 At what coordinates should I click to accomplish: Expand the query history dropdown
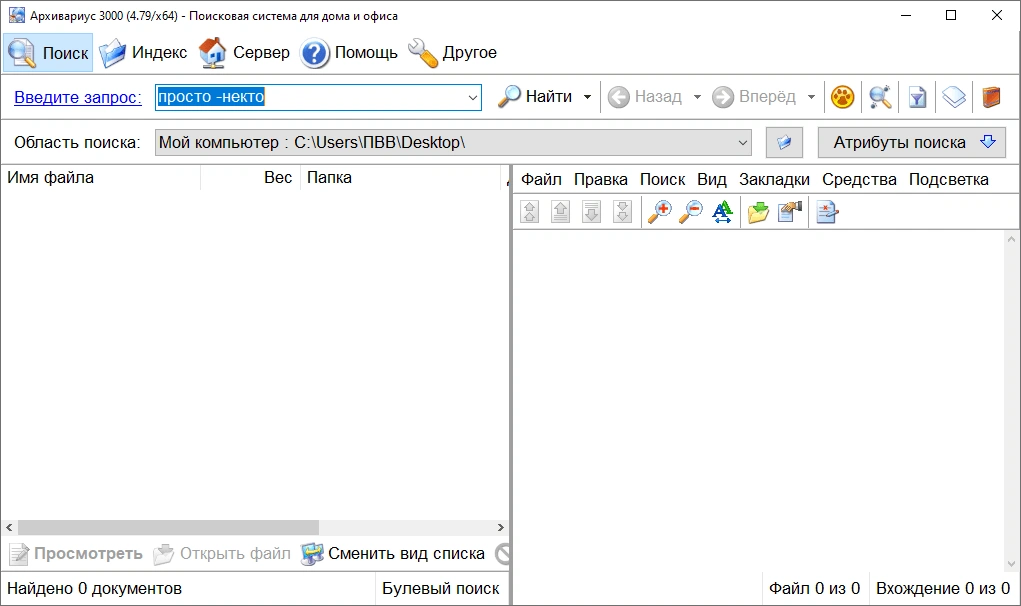473,98
